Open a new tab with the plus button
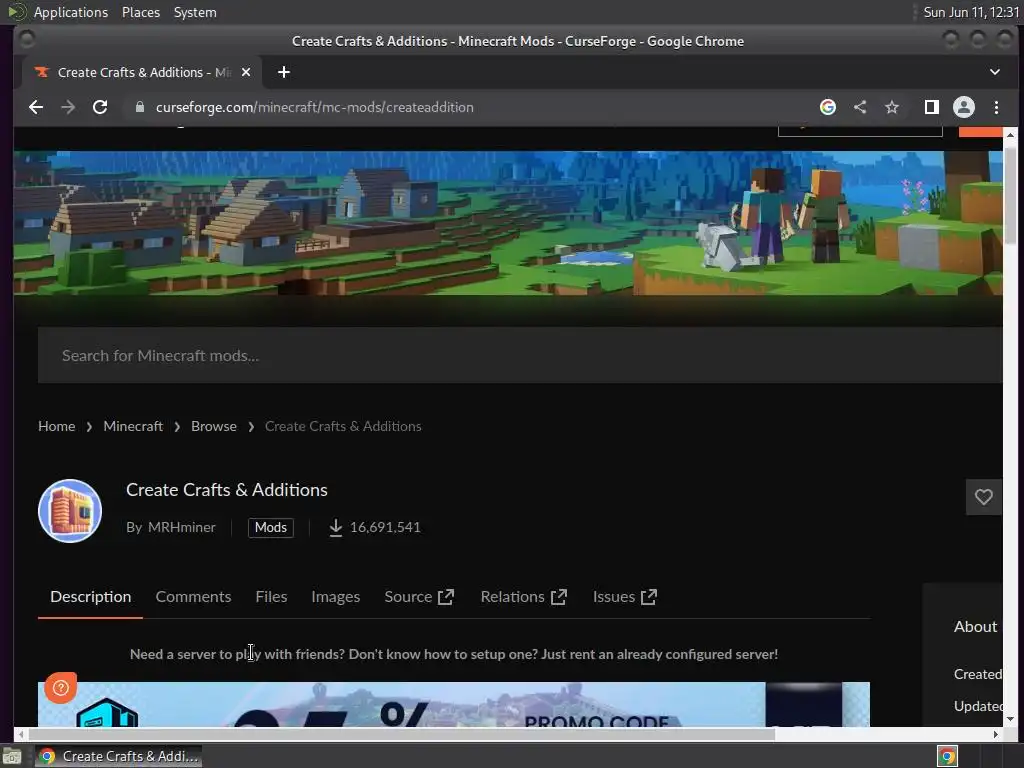 click(283, 72)
